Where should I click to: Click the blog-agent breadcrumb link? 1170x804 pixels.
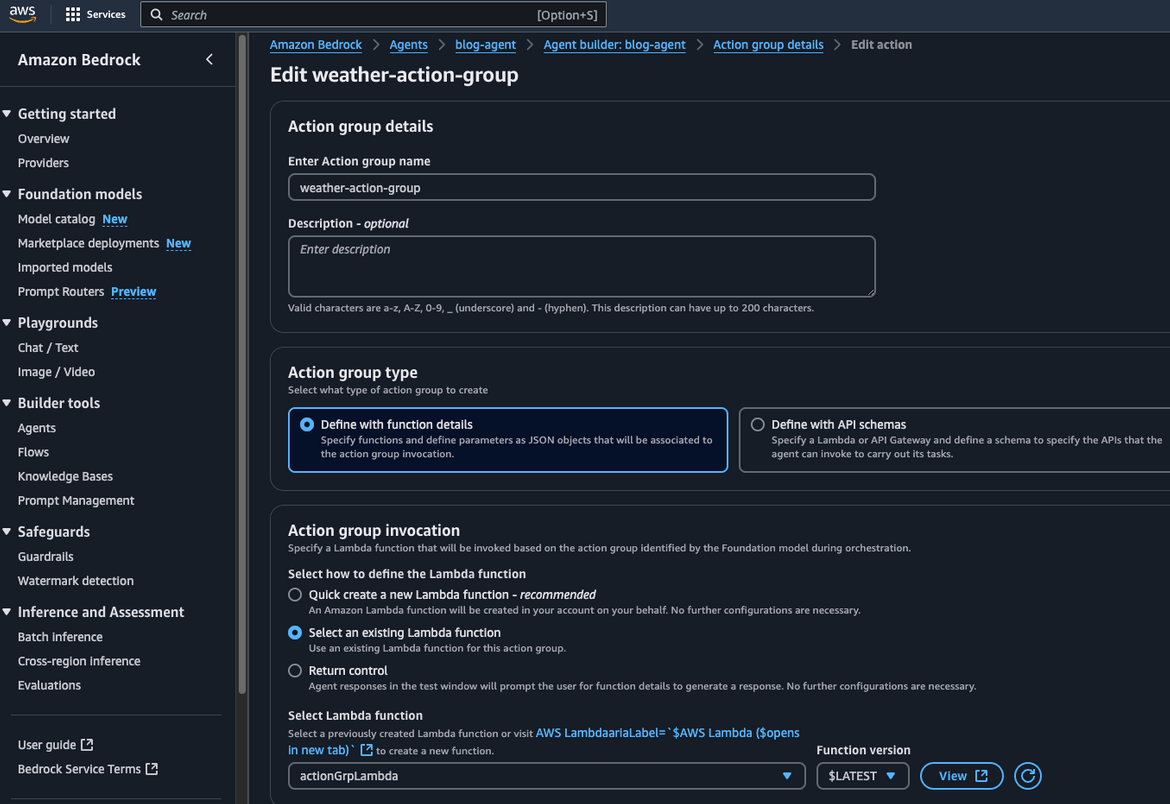pyautogui.click(x=485, y=45)
